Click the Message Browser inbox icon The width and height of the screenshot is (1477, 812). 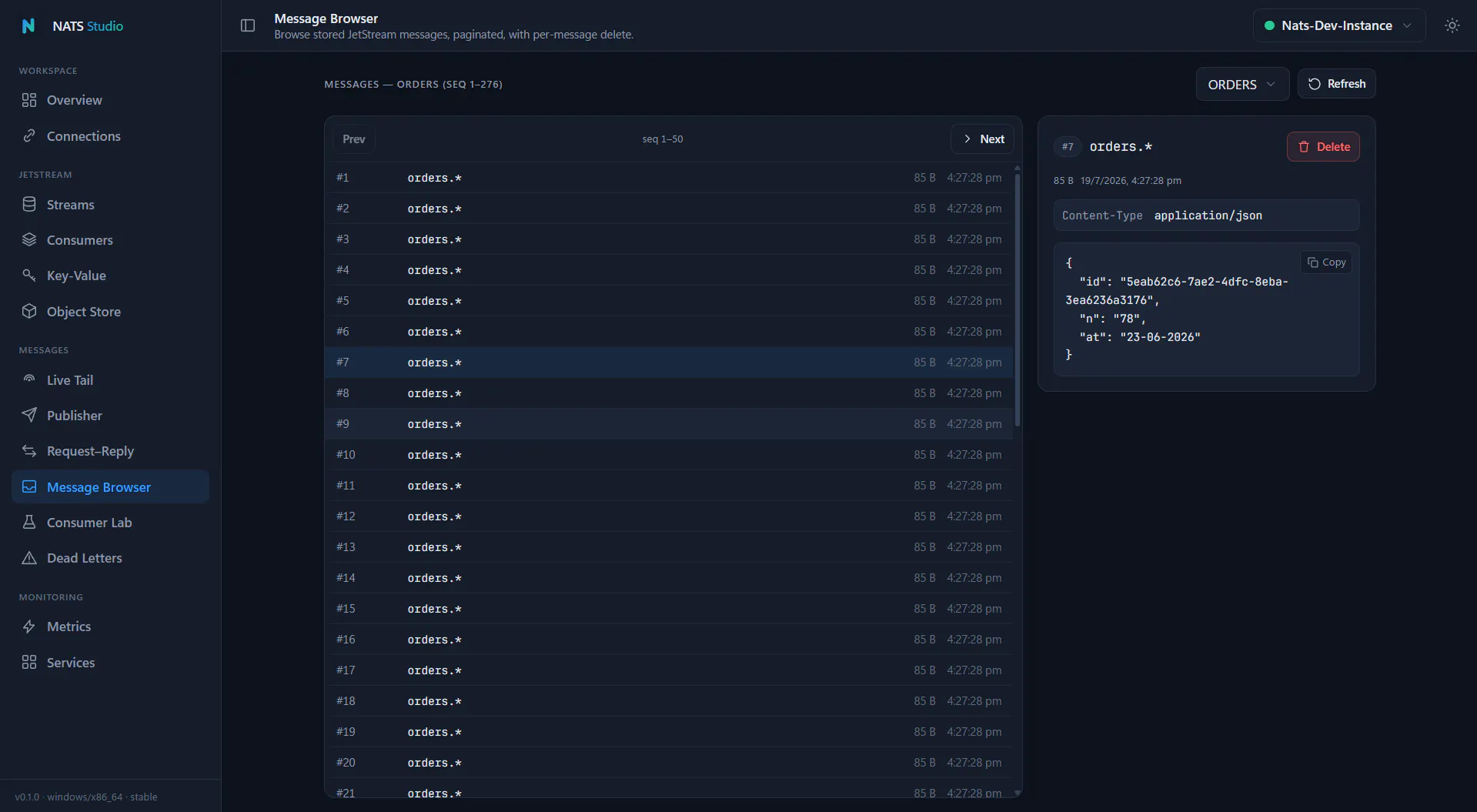coord(29,486)
